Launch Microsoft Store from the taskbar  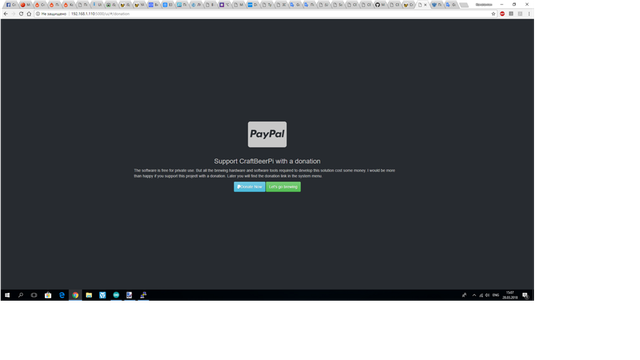pyautogui.click(x=48, y=295)
